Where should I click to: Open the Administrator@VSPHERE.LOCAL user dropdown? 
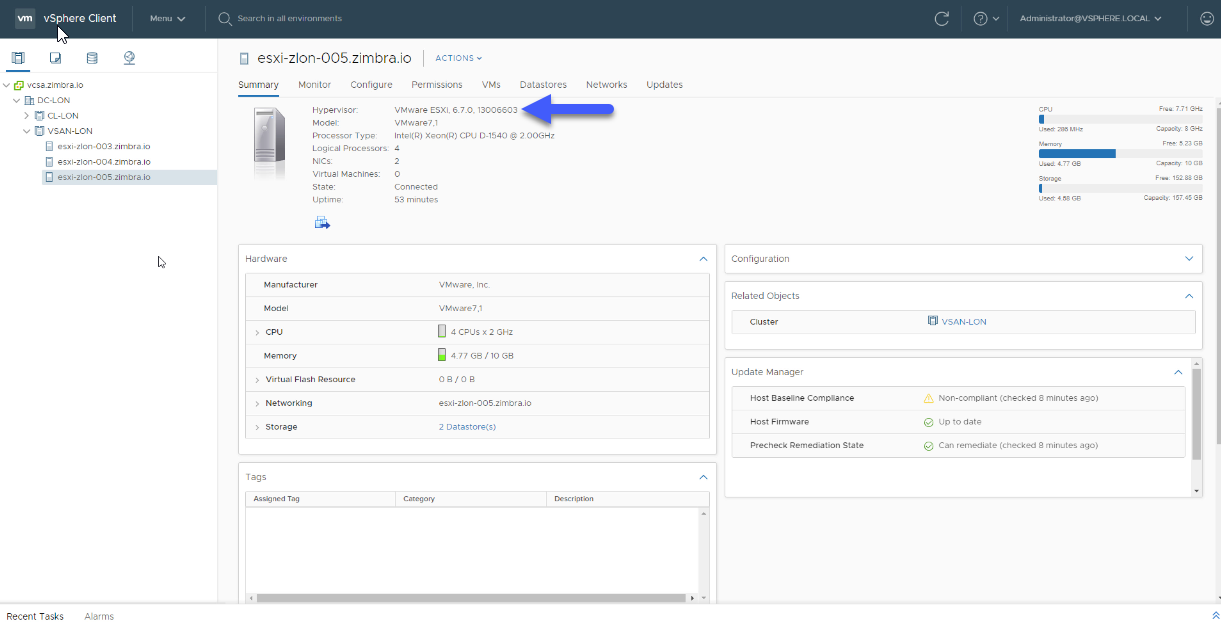tap(1091, 18)
